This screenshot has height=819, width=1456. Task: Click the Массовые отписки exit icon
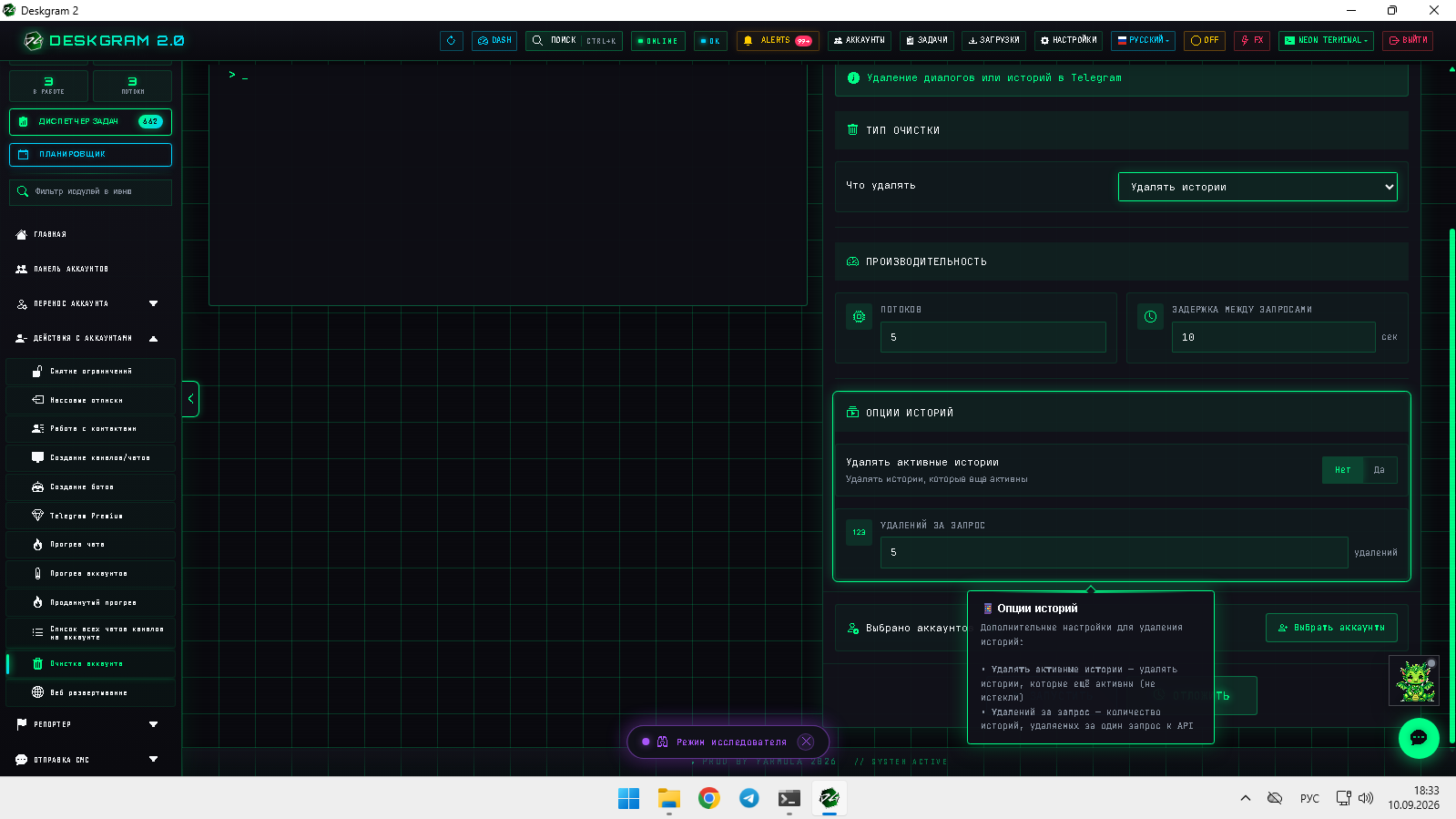37,400
